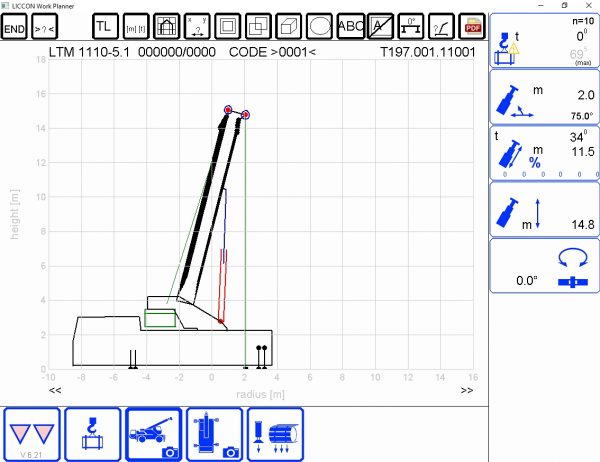600x462 pixels.
Task: Click the left red boom head pulley marker
Action: tap(228, 110)
